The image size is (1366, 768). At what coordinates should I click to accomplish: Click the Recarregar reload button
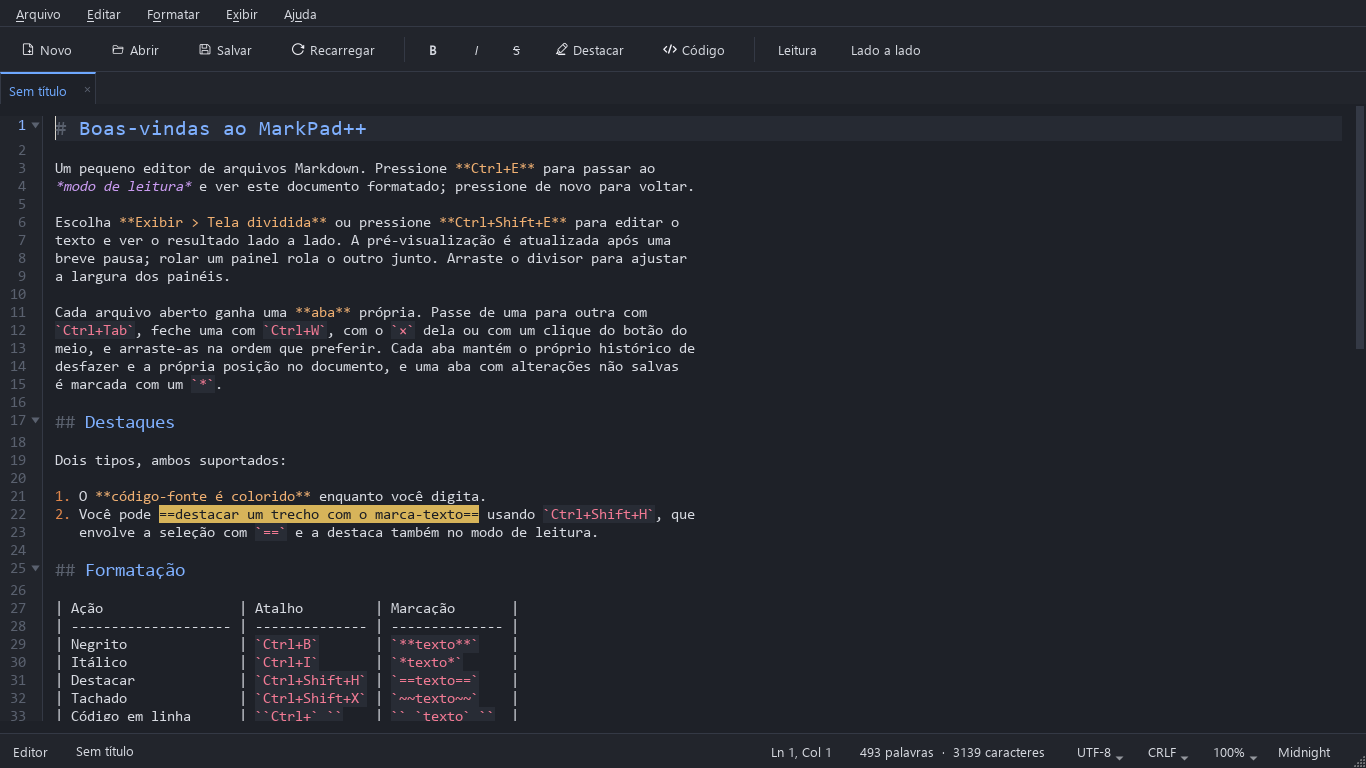point(333,50)
